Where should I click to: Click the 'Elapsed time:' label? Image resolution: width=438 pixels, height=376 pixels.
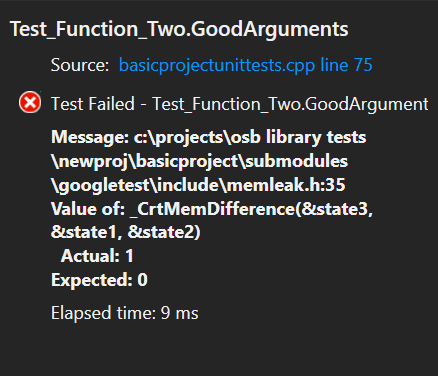tap(103, 313)
